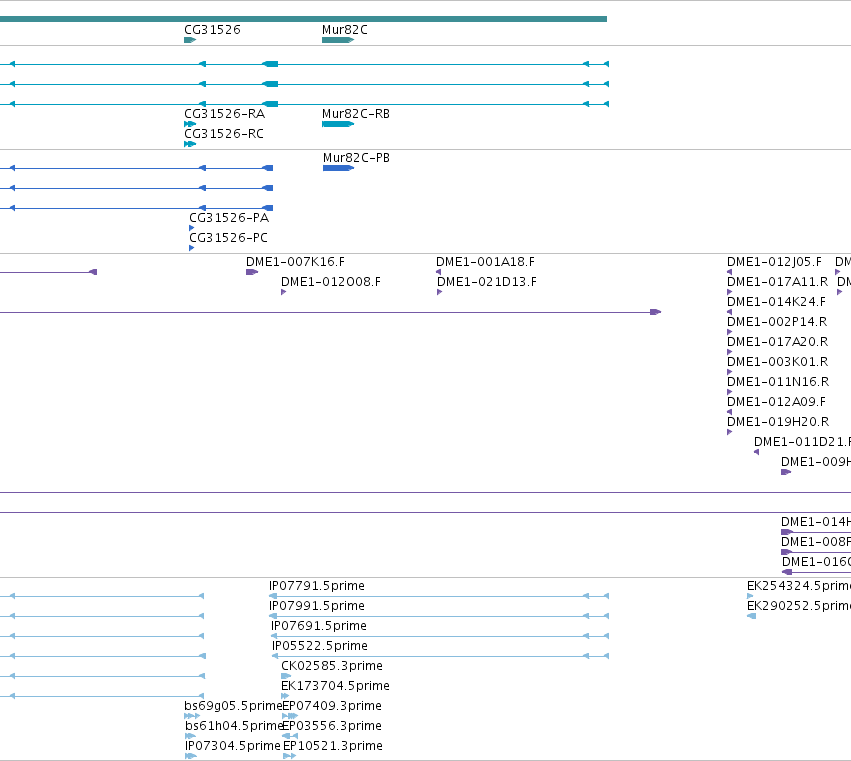Select the CG31526-RC transcript label
The image size is (851, 761).
click(224, 134)
